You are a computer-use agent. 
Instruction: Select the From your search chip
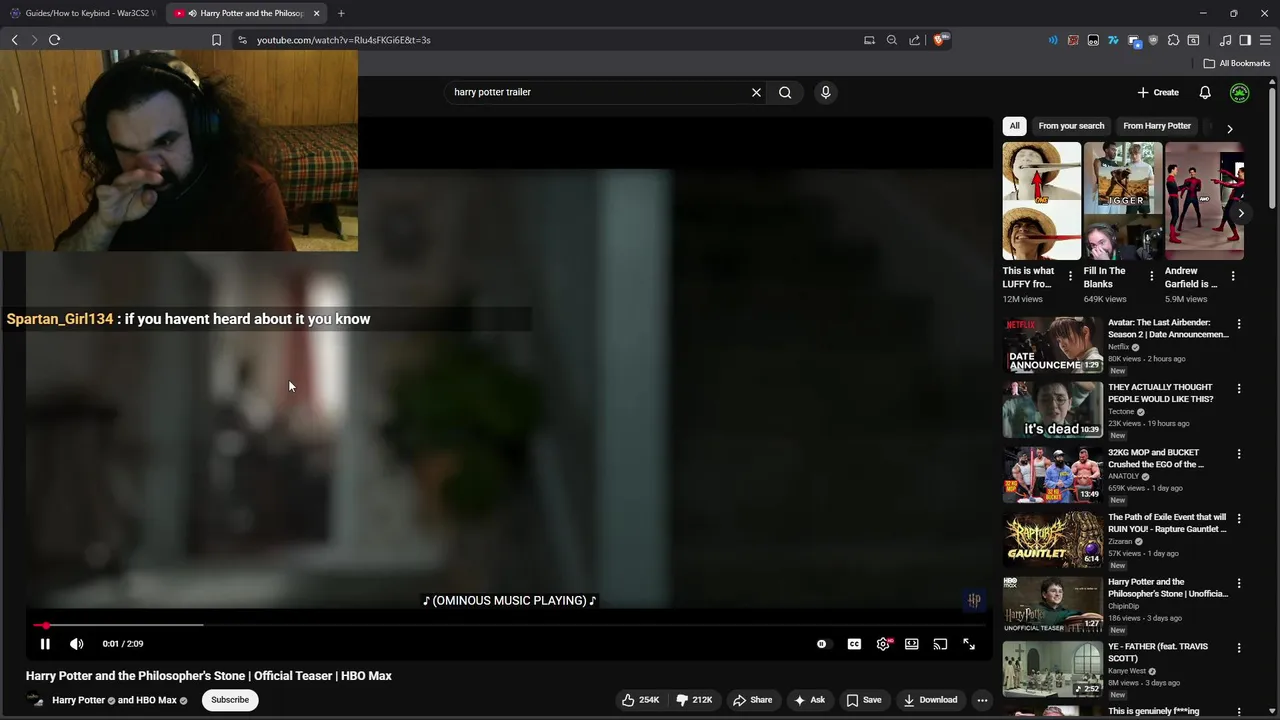coord(1071,126)
